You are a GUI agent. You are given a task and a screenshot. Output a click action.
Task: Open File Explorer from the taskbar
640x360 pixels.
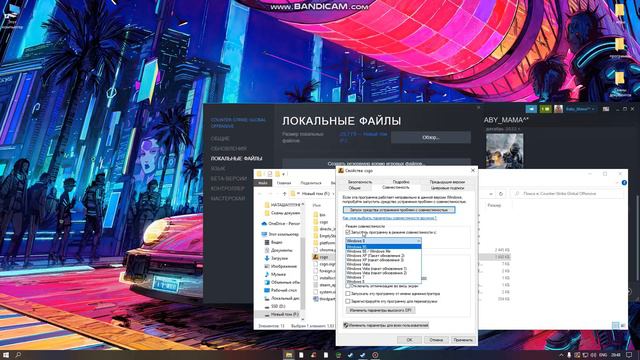coord(289,355)
